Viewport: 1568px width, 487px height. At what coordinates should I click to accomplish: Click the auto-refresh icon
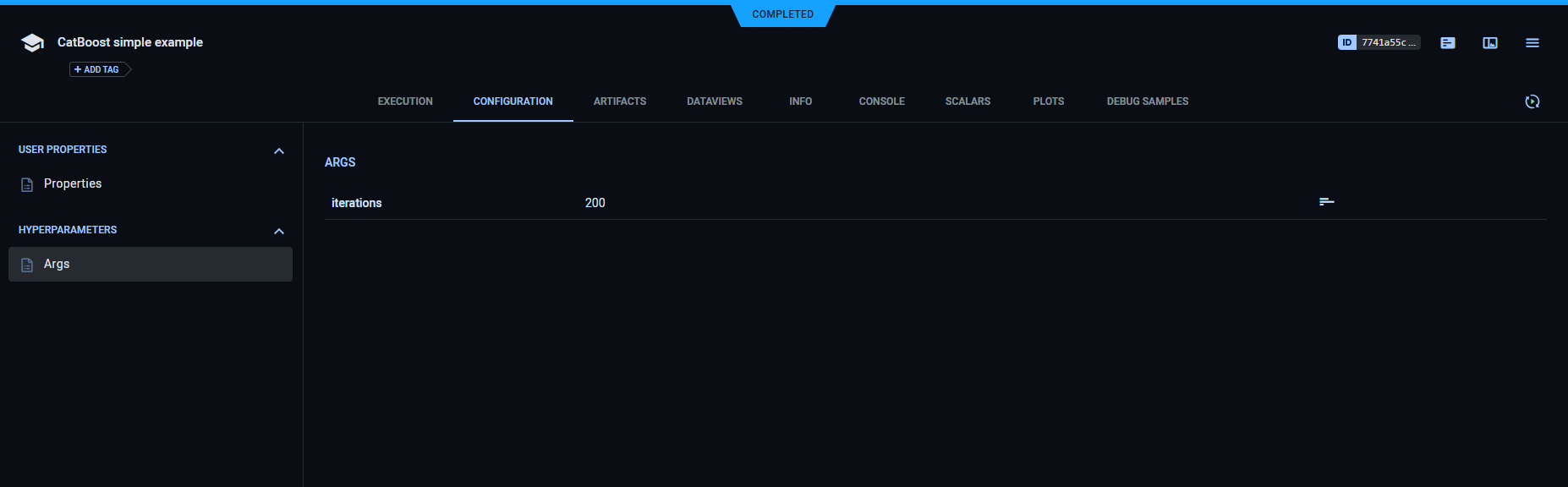1532,101
